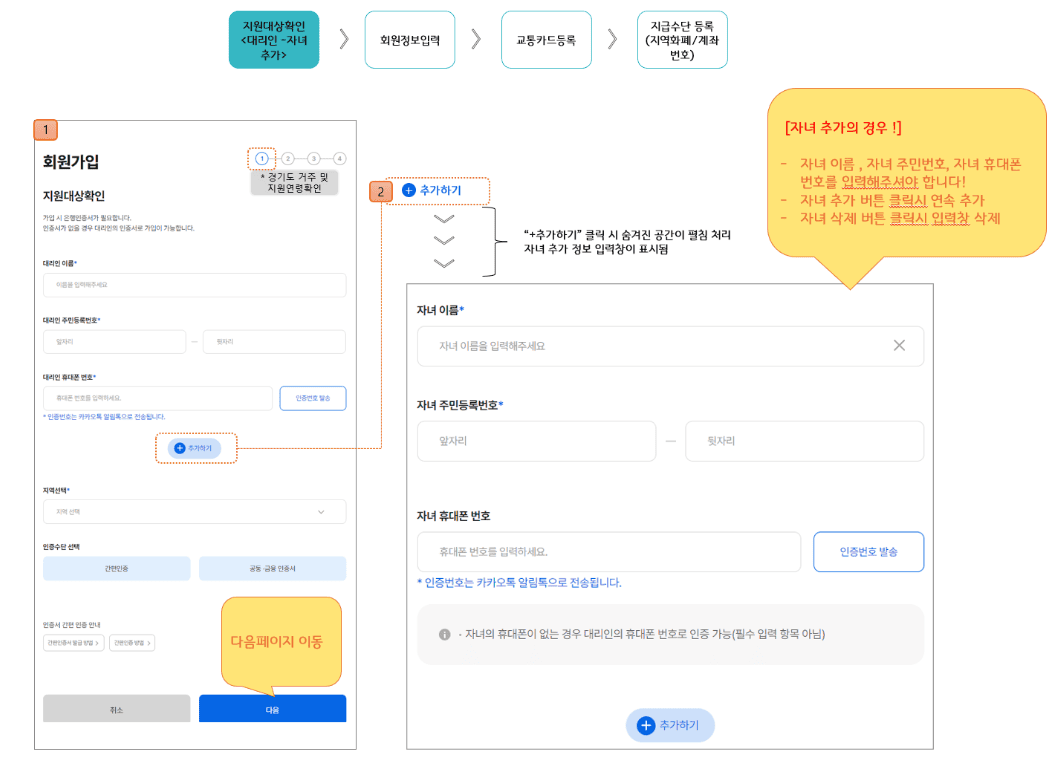Select the 교통카드등록 step in the flow
Image resolution: width=1061 pixels, height=762 pixels.
(546, 39)
